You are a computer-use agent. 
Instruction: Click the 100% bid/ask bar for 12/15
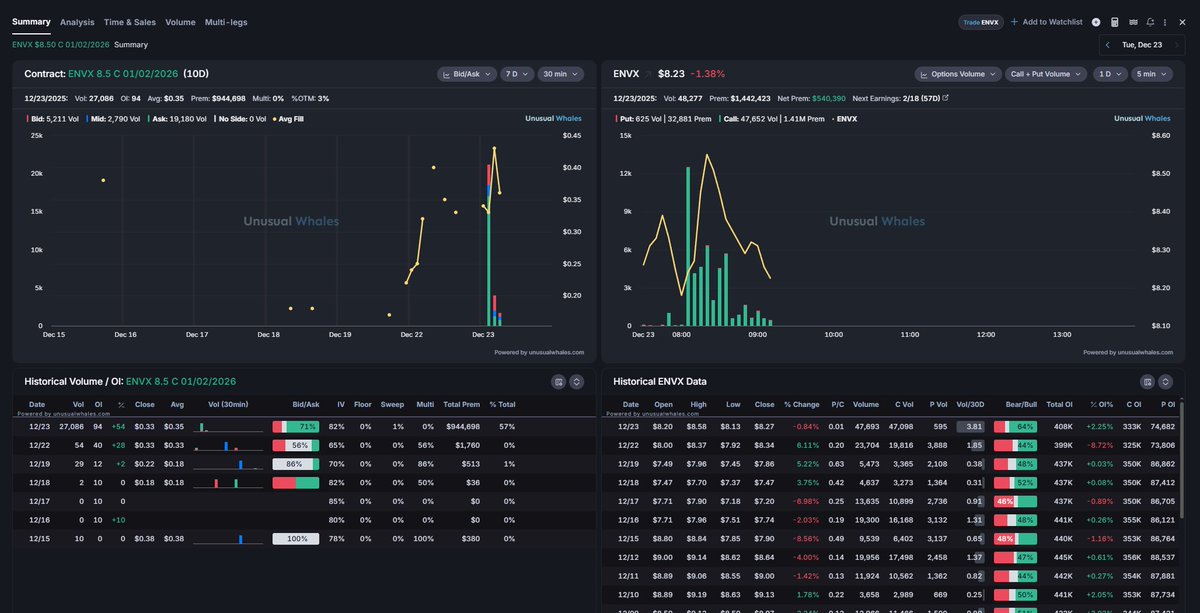(295, 539)
